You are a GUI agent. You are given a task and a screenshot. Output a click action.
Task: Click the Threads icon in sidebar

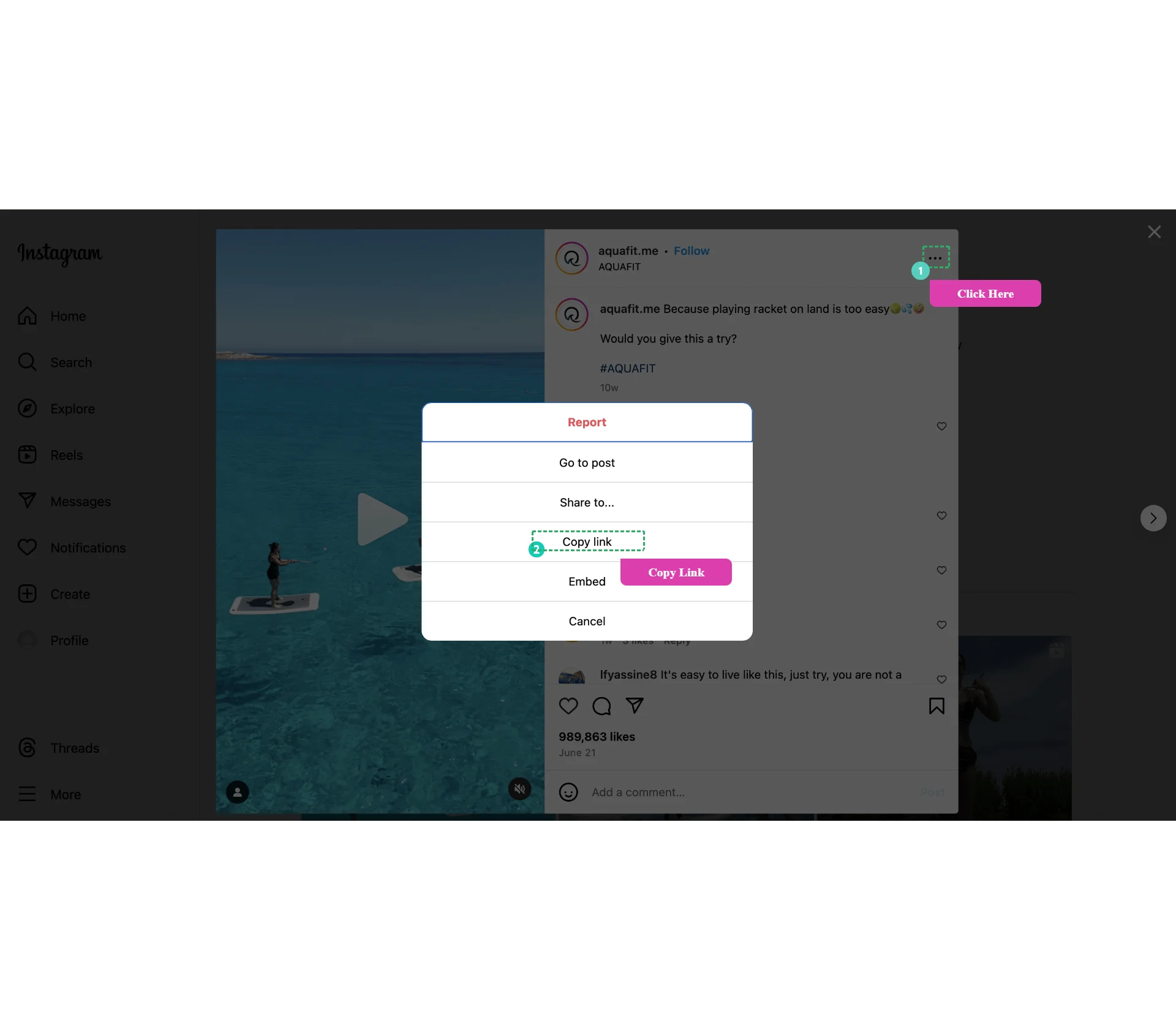coord(27,747)
